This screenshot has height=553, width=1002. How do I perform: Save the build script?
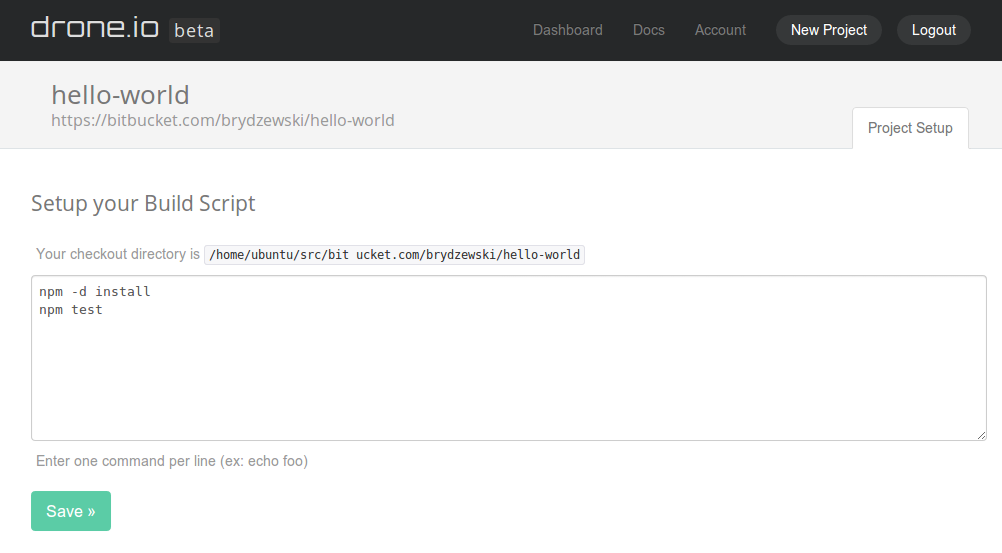tap(71, 511)
